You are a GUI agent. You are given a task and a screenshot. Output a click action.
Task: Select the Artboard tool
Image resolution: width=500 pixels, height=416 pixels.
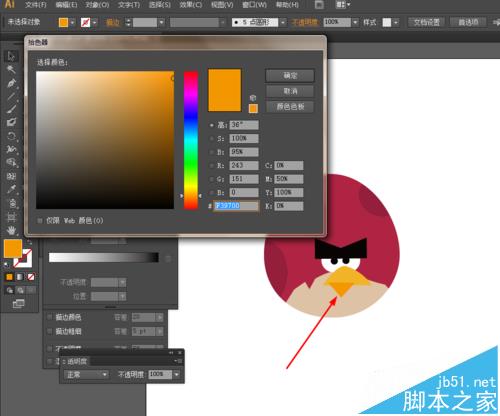[x=11, y=217]
